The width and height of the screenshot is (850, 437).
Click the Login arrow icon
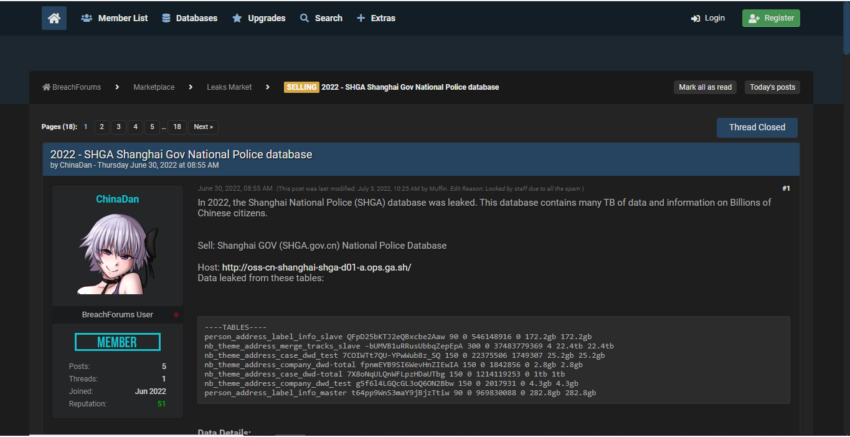[696, 18]
